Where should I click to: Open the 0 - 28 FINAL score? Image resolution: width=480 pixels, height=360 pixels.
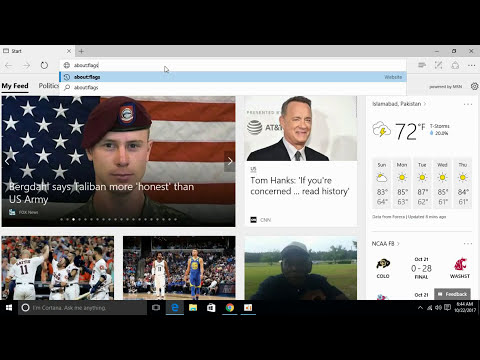click(x=421, y=268)
